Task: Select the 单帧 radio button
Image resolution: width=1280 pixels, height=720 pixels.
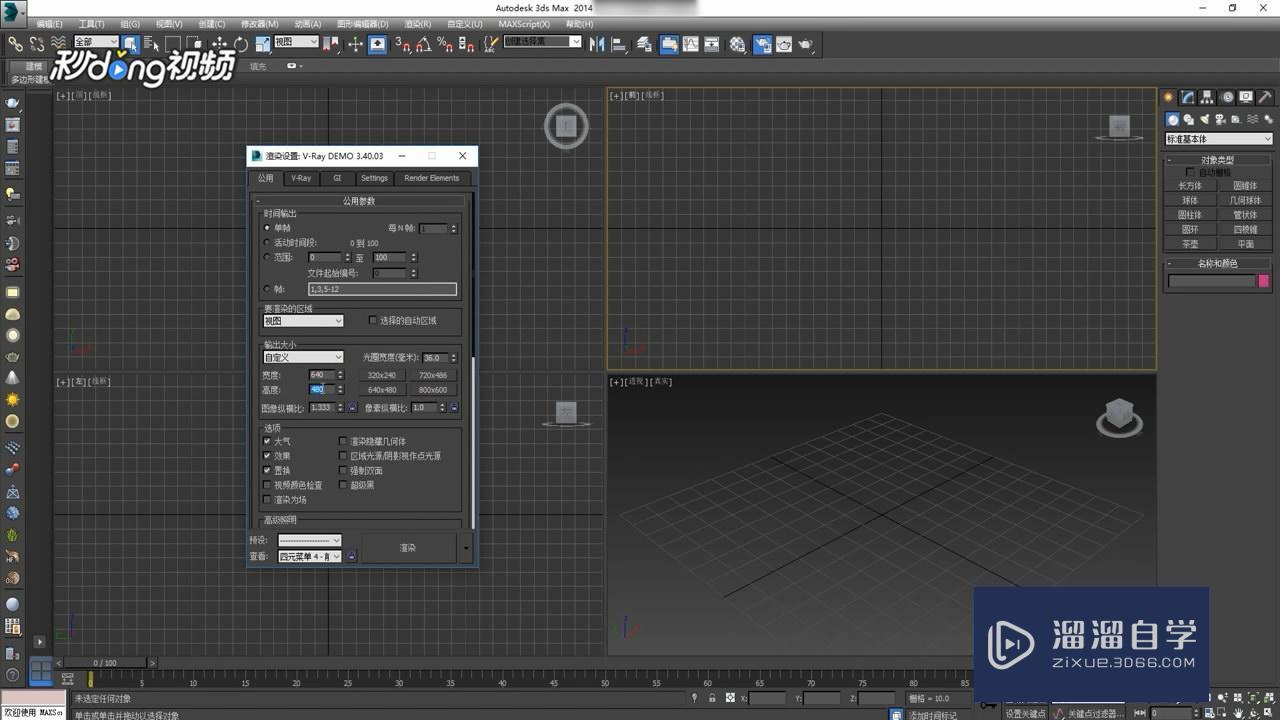Action: click(x=267, y=228)
